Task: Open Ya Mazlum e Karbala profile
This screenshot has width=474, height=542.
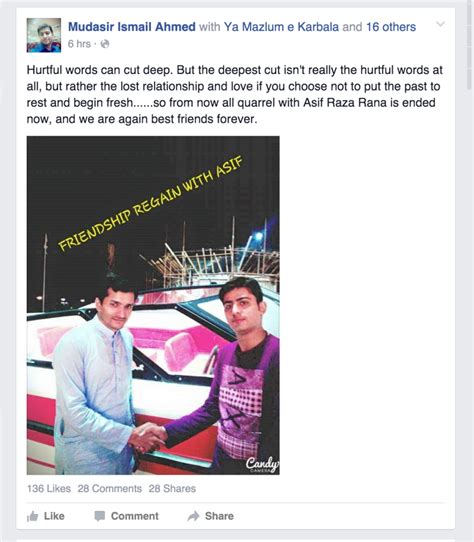Action: (281, 27)
